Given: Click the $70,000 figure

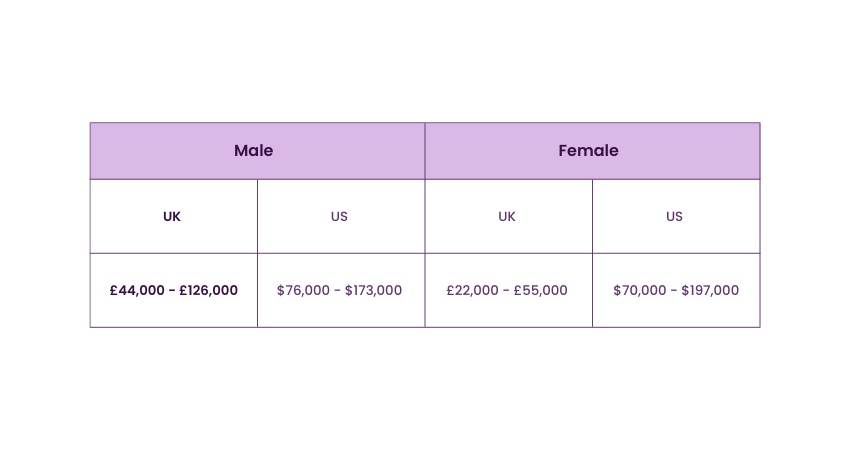Looking at the screenshot, I should pos(640,291).
